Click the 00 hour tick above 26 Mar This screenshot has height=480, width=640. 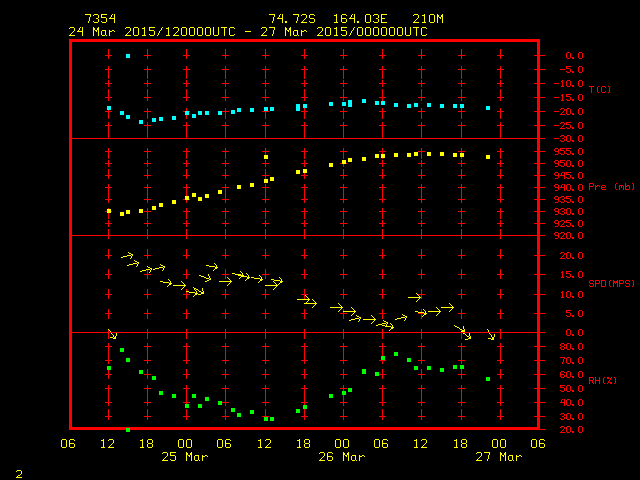click(342, 444)
